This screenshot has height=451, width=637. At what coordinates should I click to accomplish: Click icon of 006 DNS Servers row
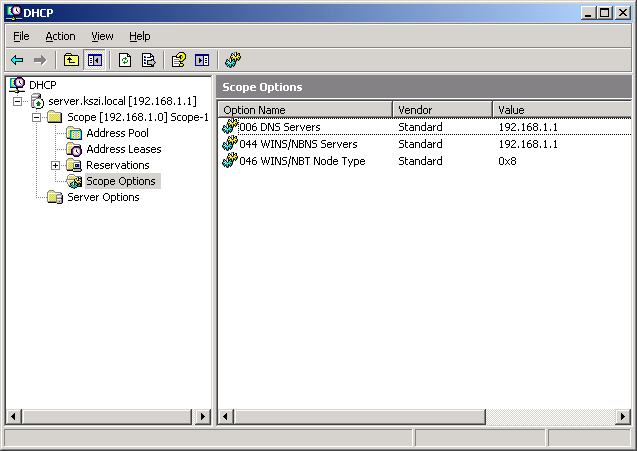tap(230, 126)
